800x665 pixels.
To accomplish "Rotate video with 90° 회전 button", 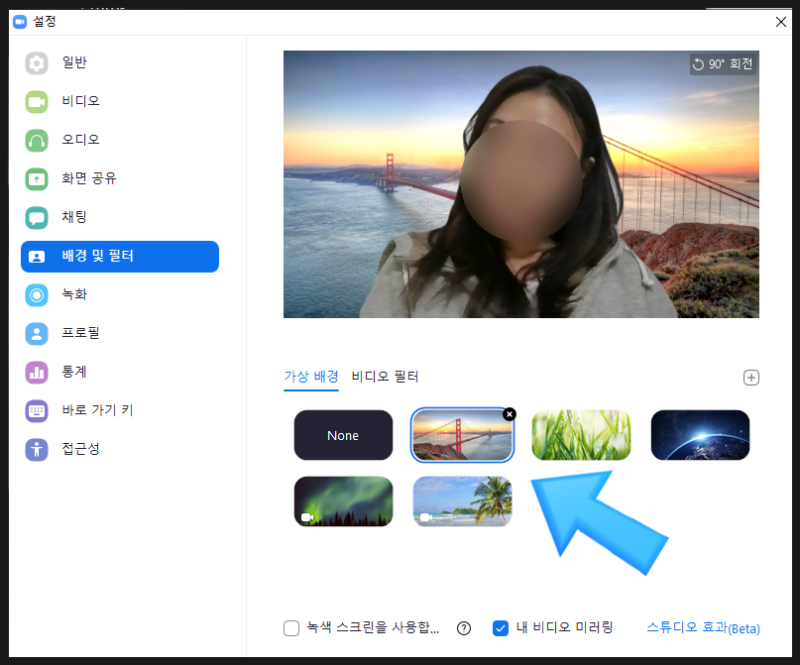I will click(x=723, y=64).
